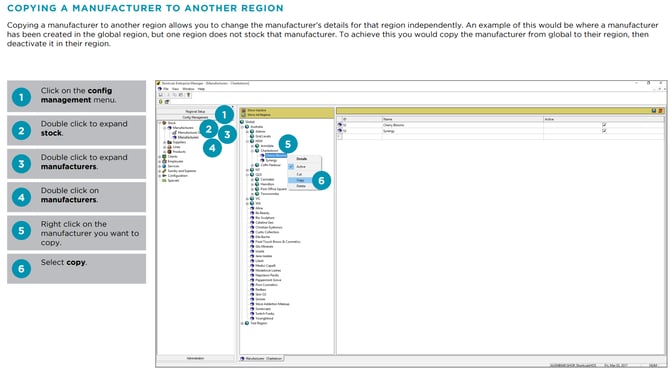670x371 pixels.
Task: Click the red delete icon in the grid header
Action: tap(661, 111)
